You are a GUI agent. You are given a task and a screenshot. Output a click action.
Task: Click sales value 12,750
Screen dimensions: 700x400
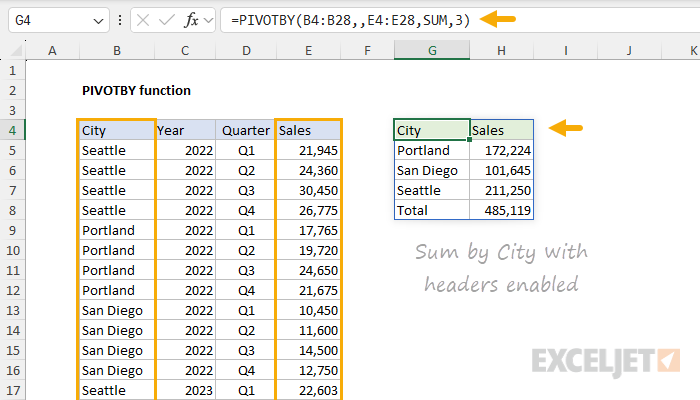[x=308, y=371]
